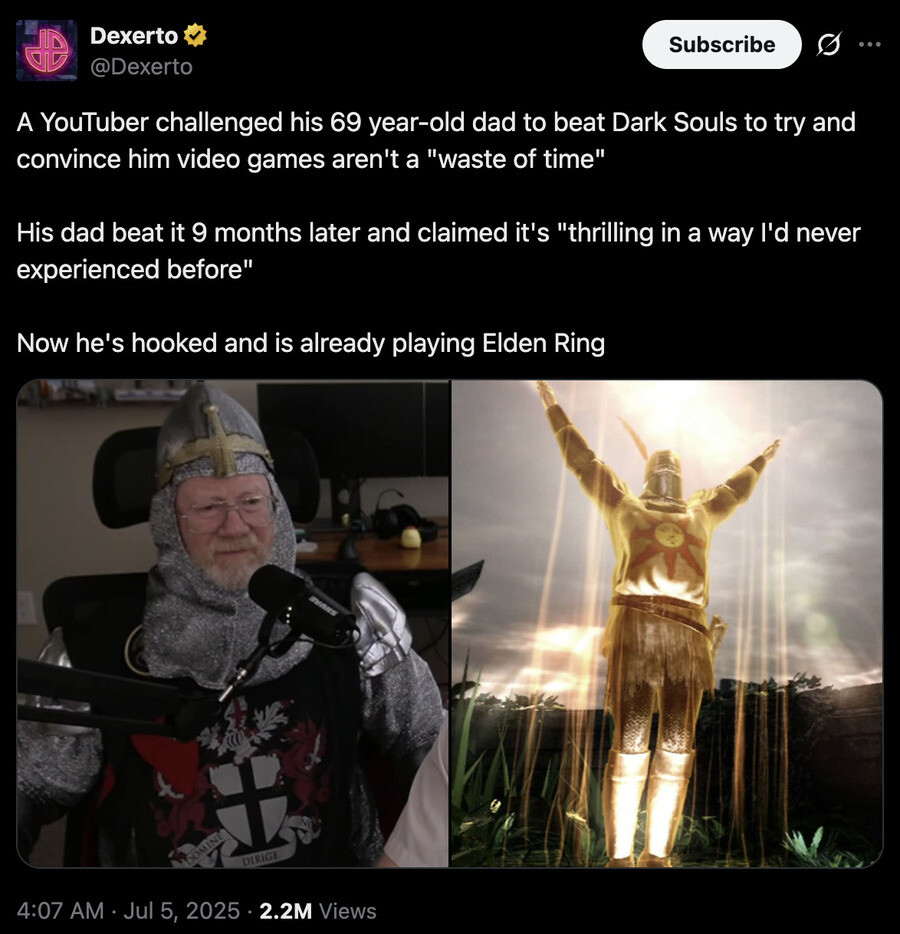
Task: Click the 4:07 AM timestamp
Action: [x=60, y=911]
